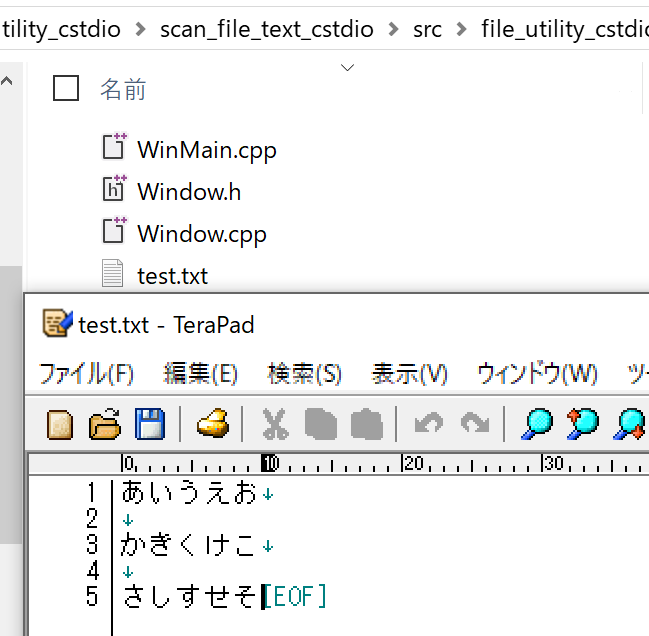The width and height of the screenshot is (649, 636).
Task: Click the test.txt text file icon
Action: point(113,273)
